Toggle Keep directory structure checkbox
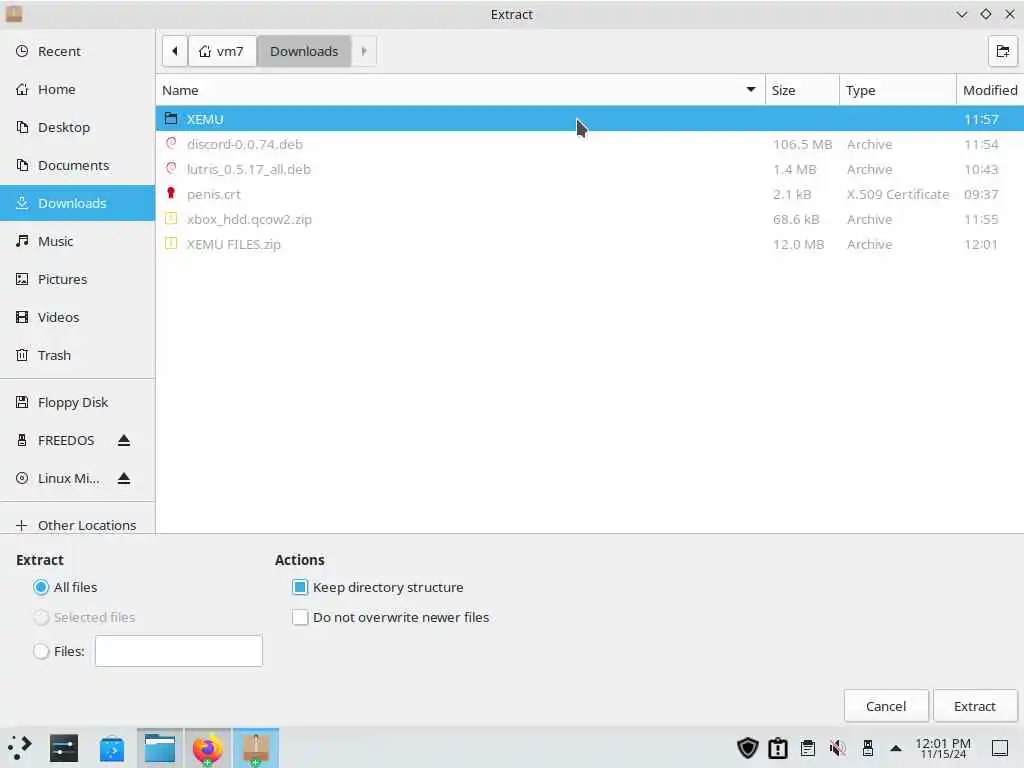Image resolution: width=1024 pixels, height=768 pixels. [300, 587]
